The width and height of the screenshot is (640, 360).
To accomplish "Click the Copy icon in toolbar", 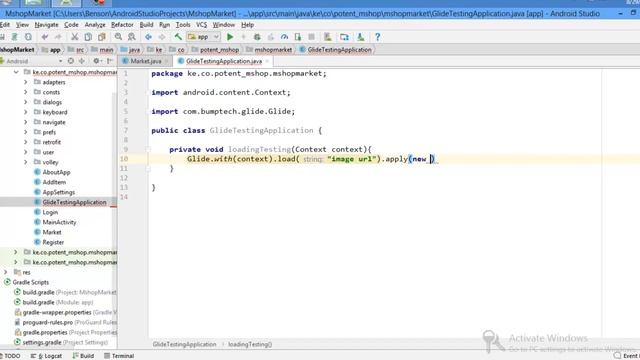I will [x=88, y=37].
